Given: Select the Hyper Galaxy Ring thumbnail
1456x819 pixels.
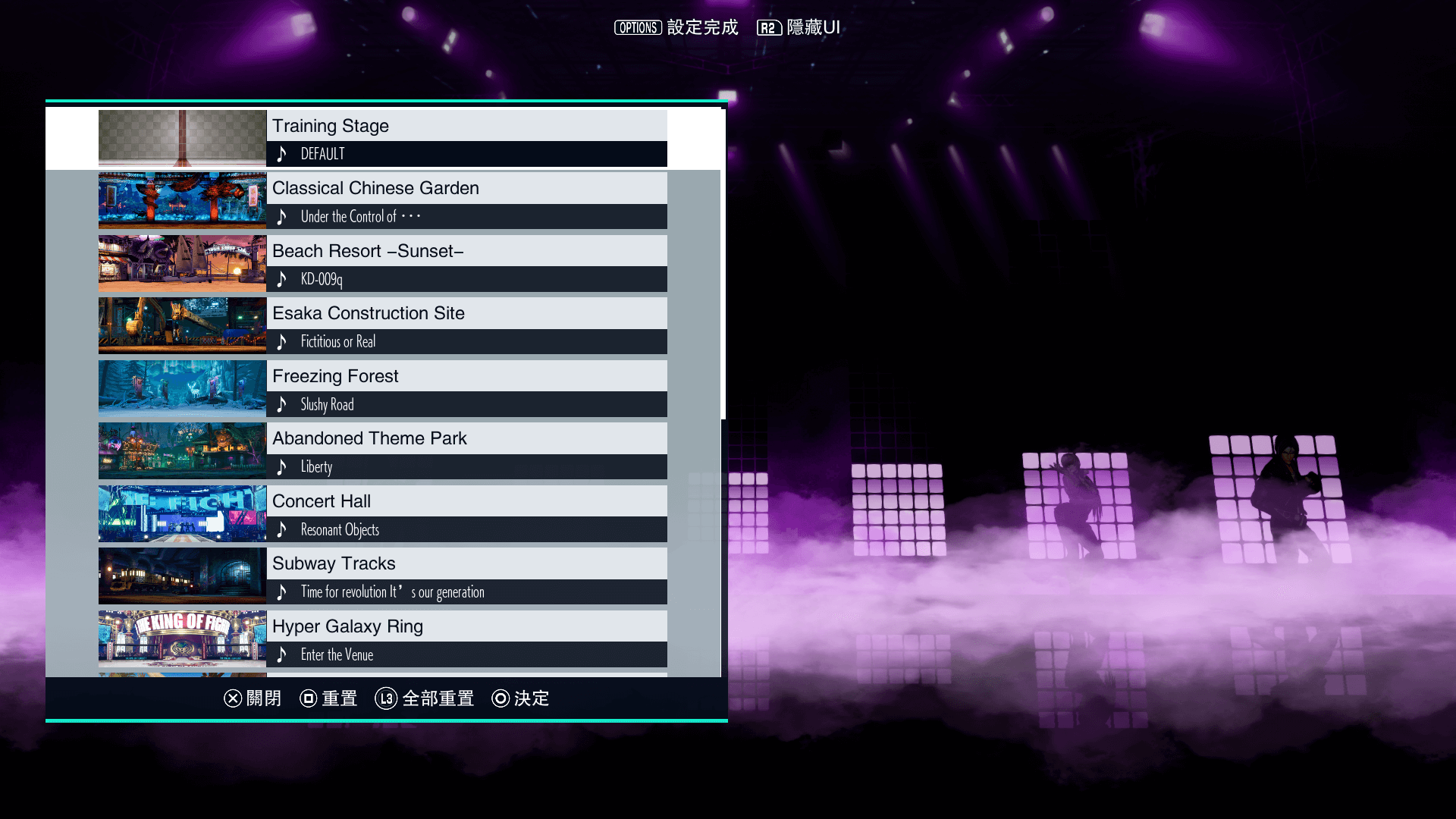Looking at the screenshot, I should (x=183, y=639).
